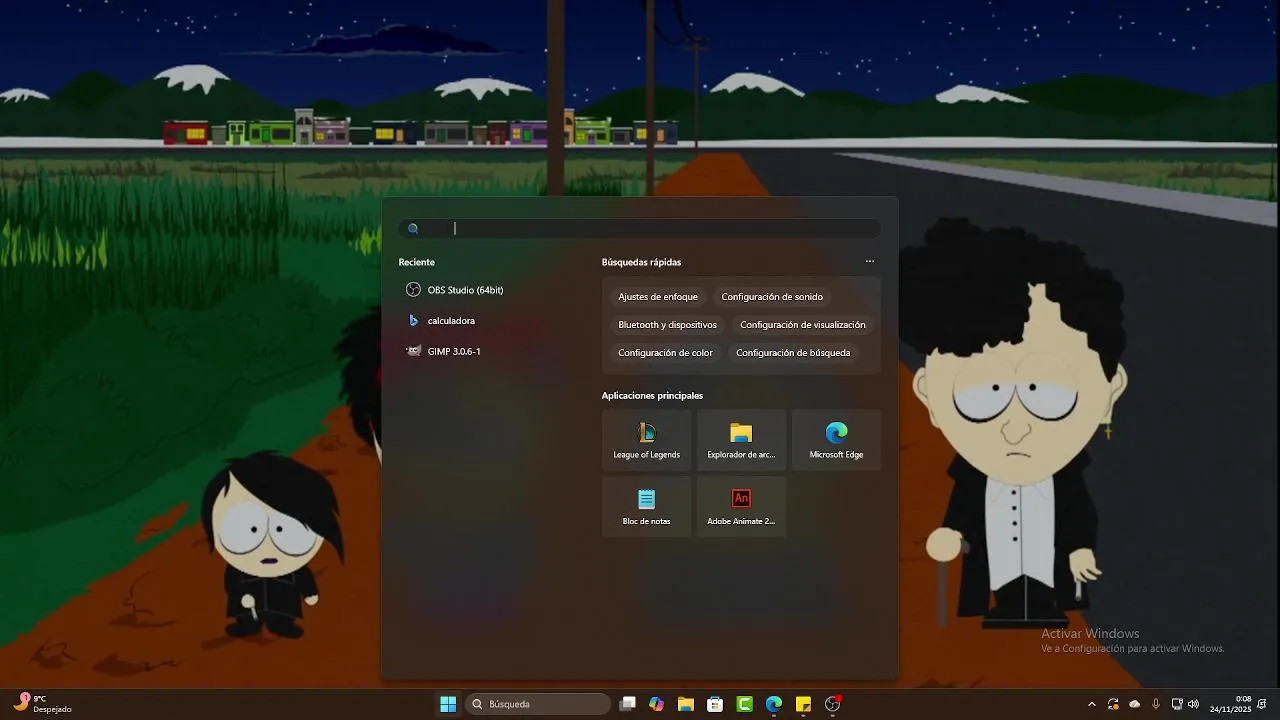Open the Microsoft Edge app tile
Image resolution: width=1280 pixels, height=720 pixels.
(x=836, y=440)
